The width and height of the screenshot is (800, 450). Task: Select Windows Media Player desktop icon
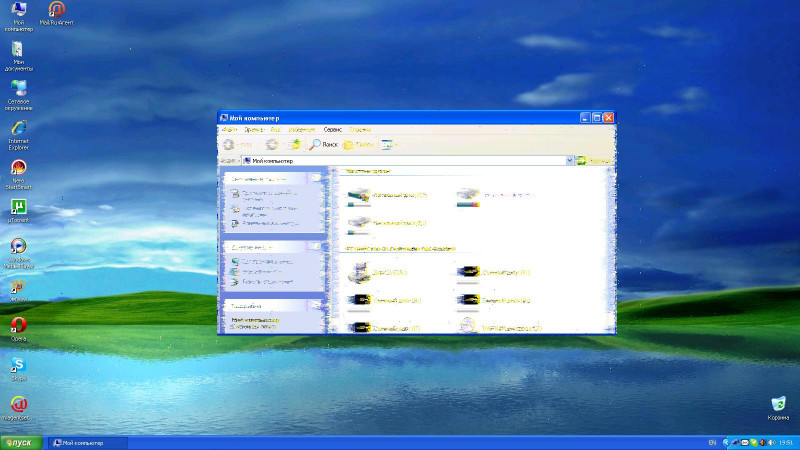(x=19, y=254)
